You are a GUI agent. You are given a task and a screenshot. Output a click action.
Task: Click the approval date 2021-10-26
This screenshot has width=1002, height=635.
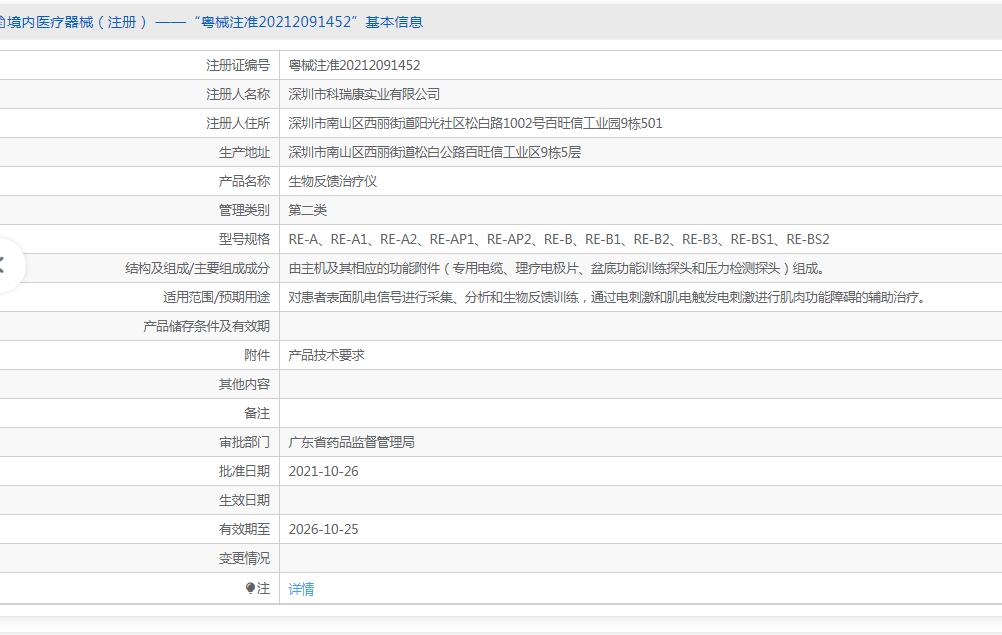[x=323, y=471]
